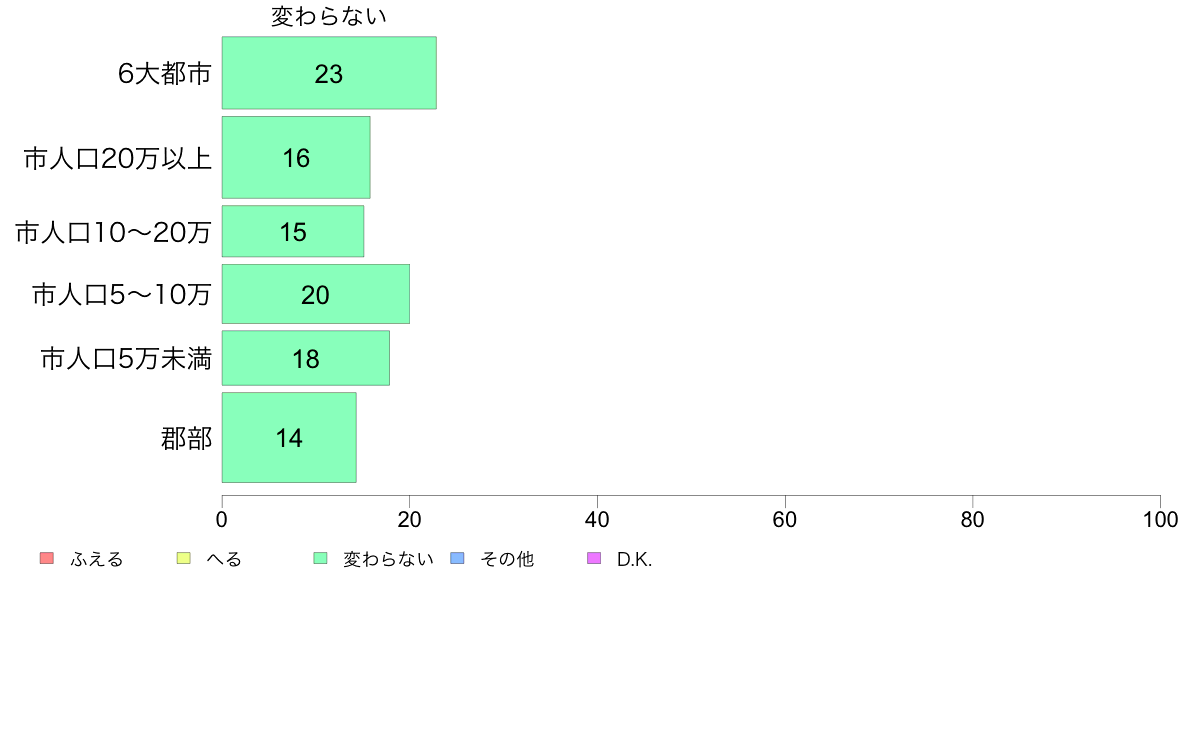Click the D.K. legend text
This screenshot has width=1188, height=736.
(x=634, y=559)
